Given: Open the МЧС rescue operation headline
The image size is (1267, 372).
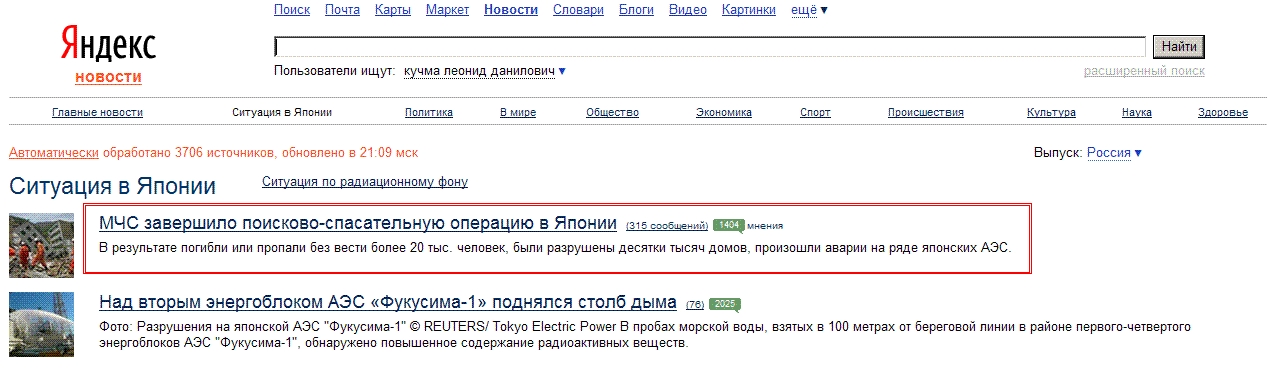Looking at the screenshot, I should 358,223.
